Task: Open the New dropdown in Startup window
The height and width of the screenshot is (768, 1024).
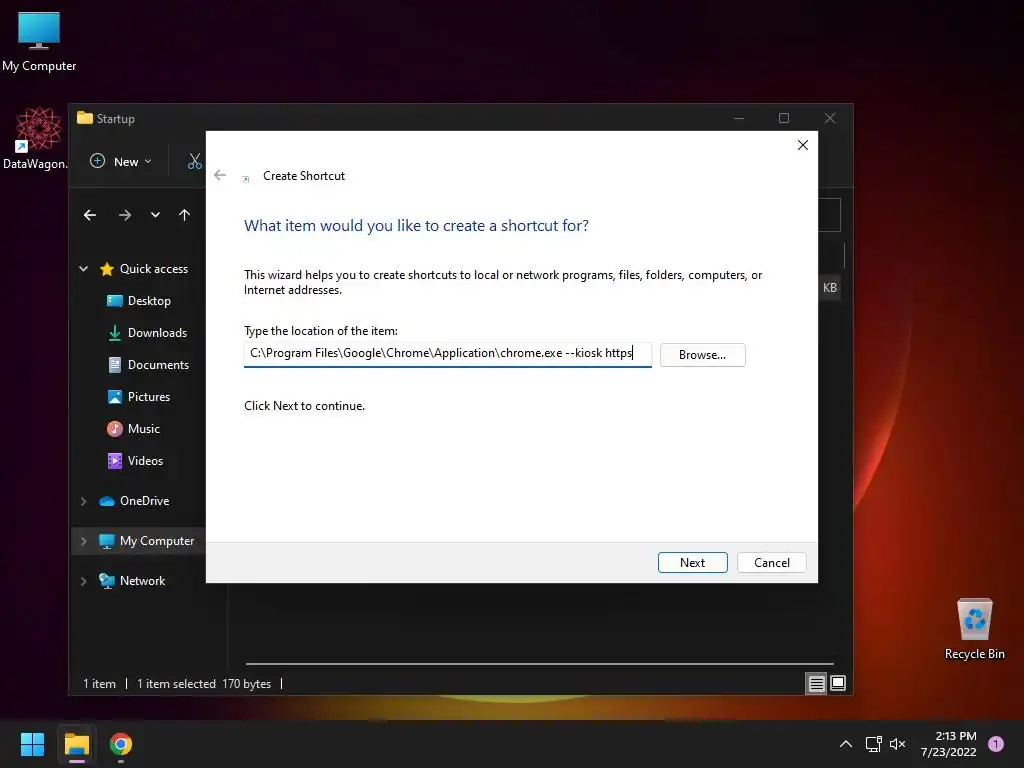Action: pos(121,161)
